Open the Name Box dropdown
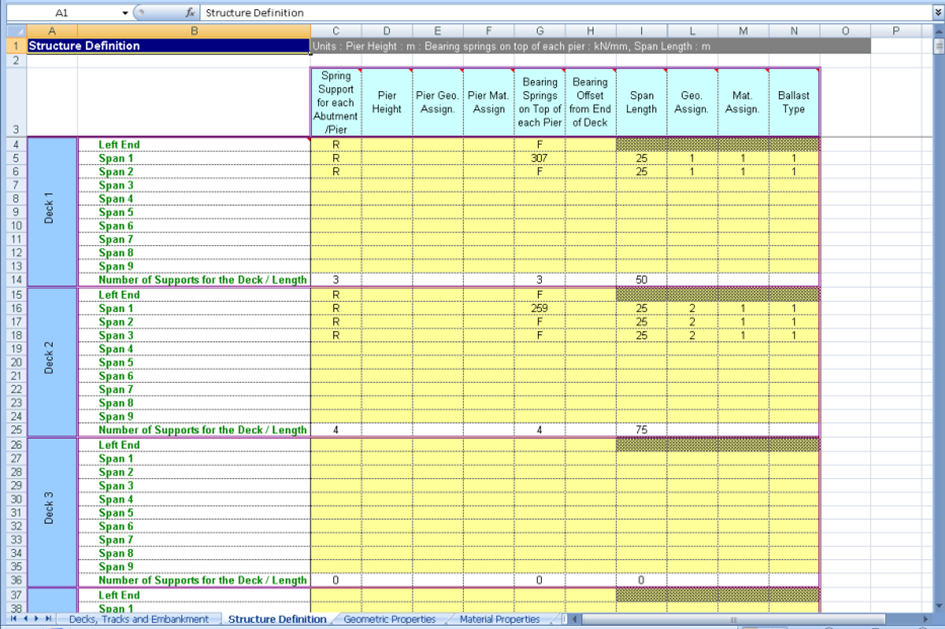Screen dimensions: 945x629 pyautogui.click(x=125, y=13)
